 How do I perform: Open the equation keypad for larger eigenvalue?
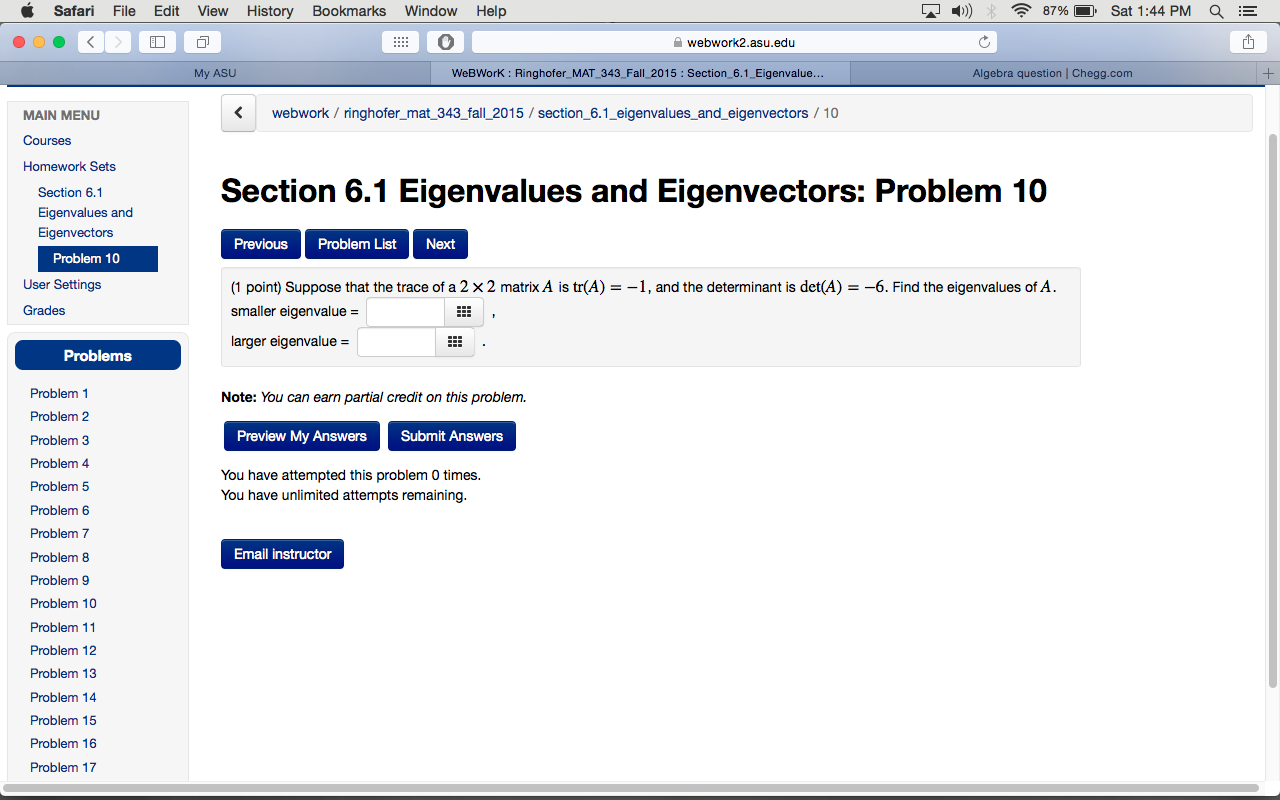coord(455,341)
